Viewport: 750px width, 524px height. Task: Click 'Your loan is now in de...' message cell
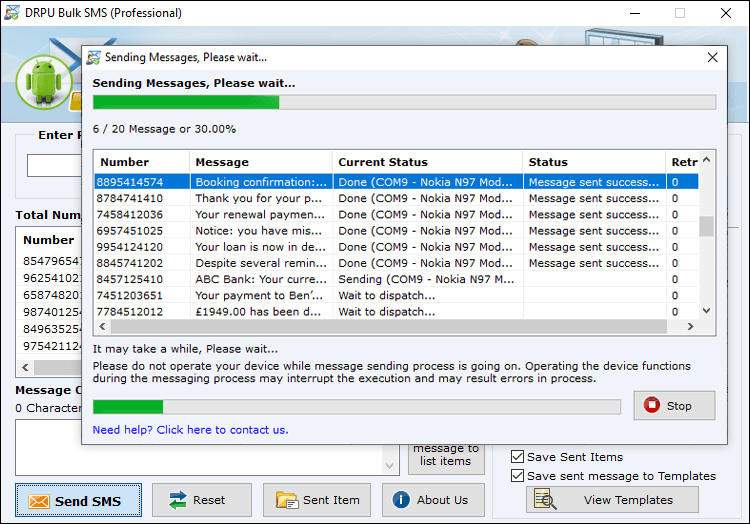click(261, 247)
